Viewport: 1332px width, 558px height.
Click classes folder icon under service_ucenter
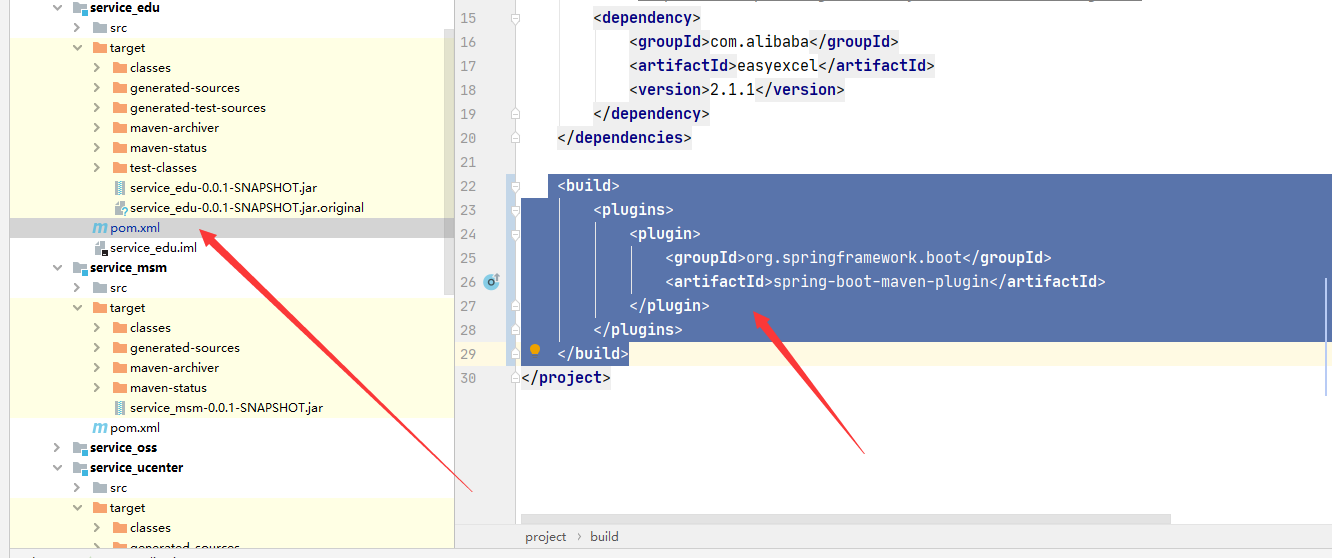pos(120,528)
